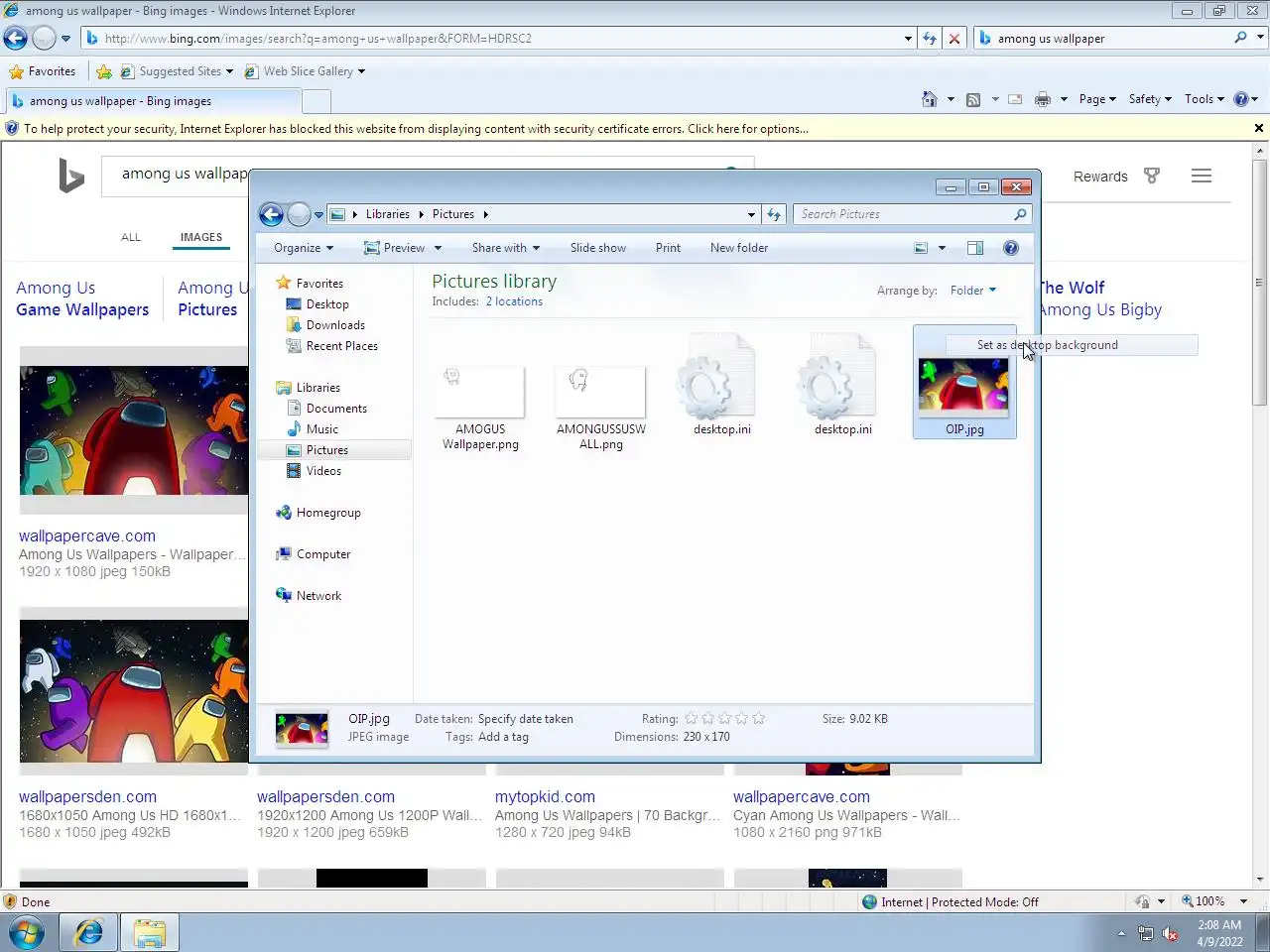
Task: Switch to the ALL tab on Bing
Action: click(131, 237)
